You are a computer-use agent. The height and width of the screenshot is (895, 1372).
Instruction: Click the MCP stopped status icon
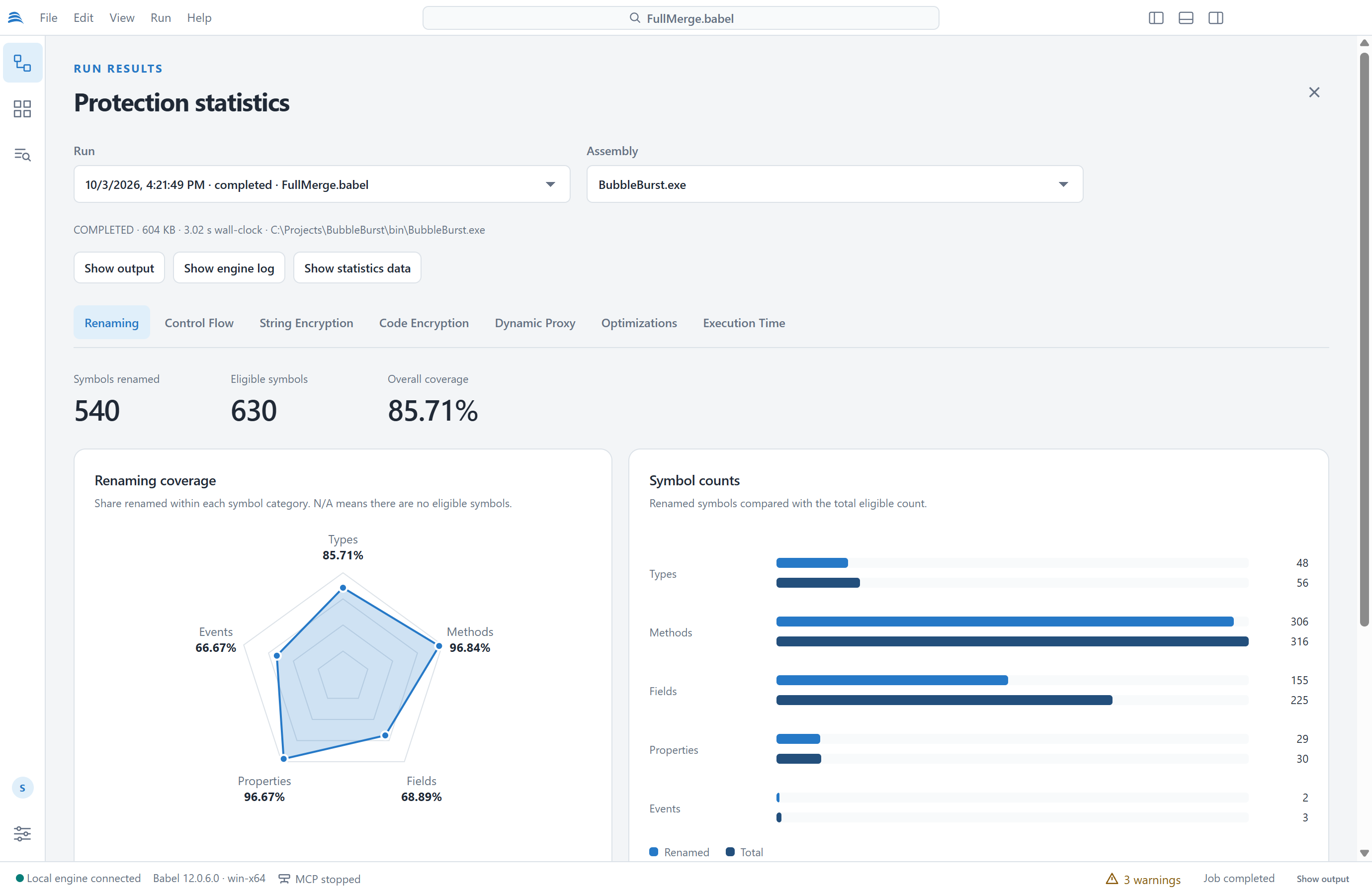coord(284,879)
